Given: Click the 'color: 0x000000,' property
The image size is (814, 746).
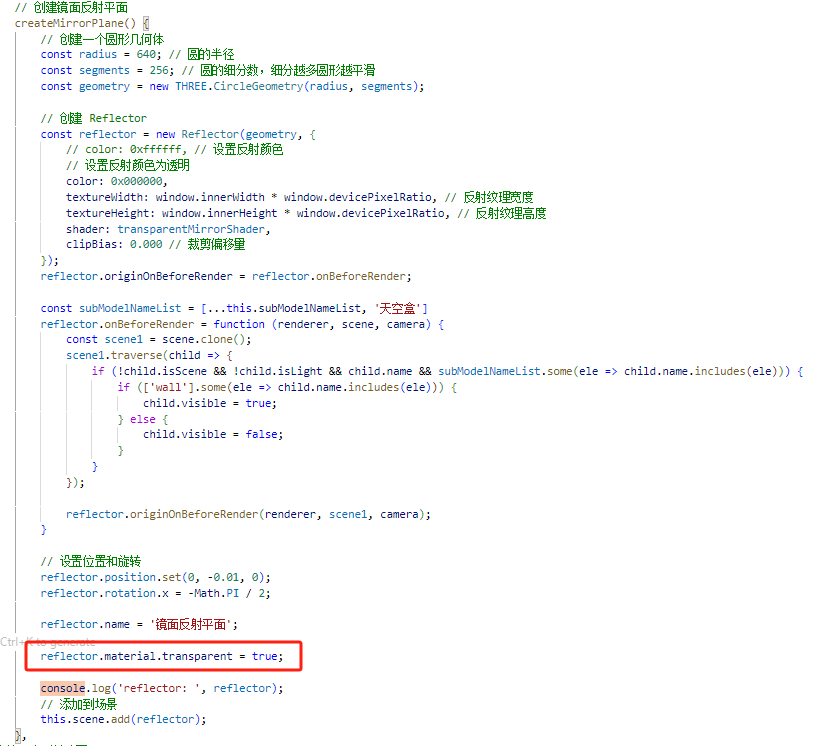Looking at the screenshot, I should pos(117,182).
